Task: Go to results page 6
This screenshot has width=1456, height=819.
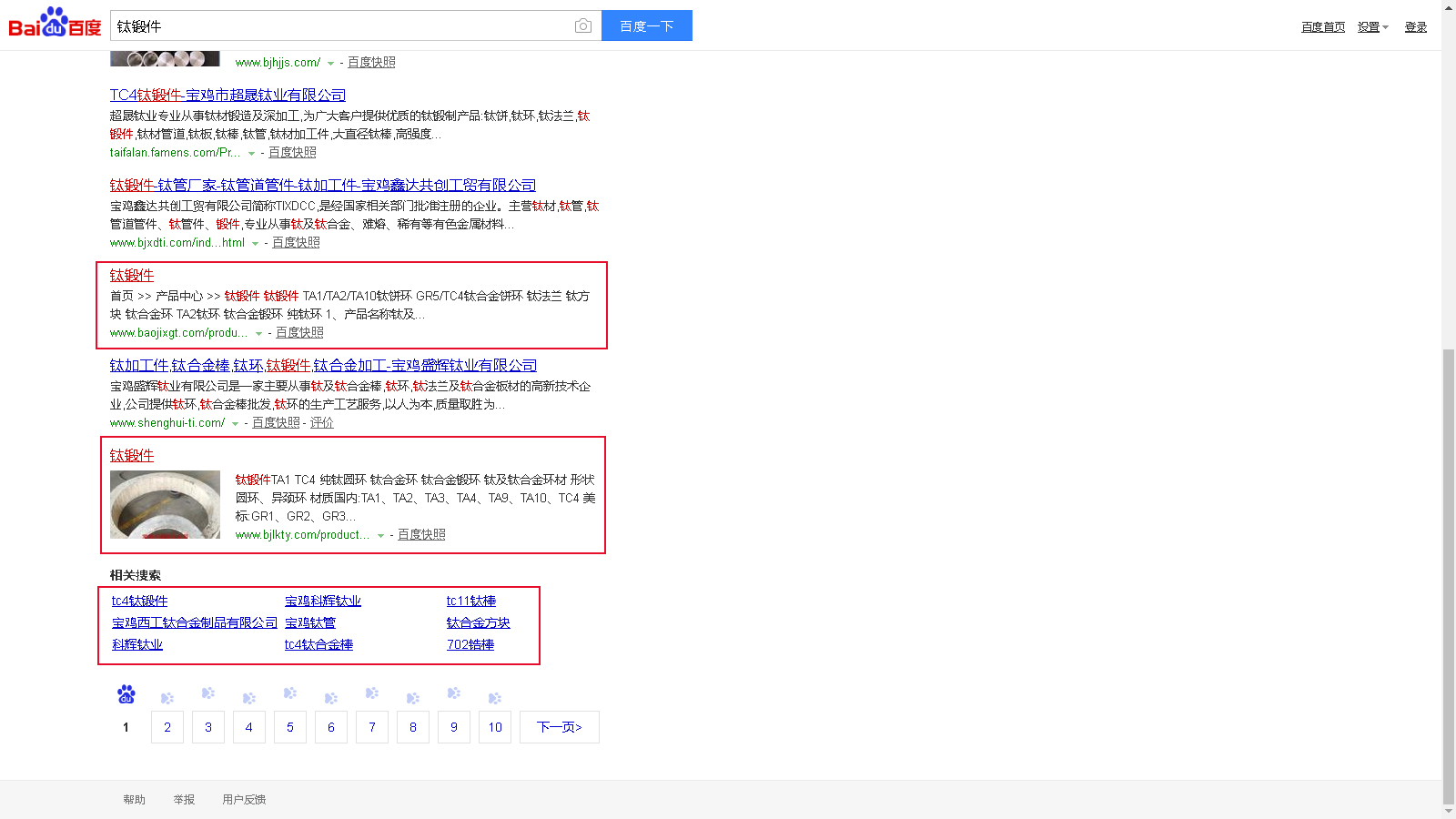Action: tap(331, 727)
